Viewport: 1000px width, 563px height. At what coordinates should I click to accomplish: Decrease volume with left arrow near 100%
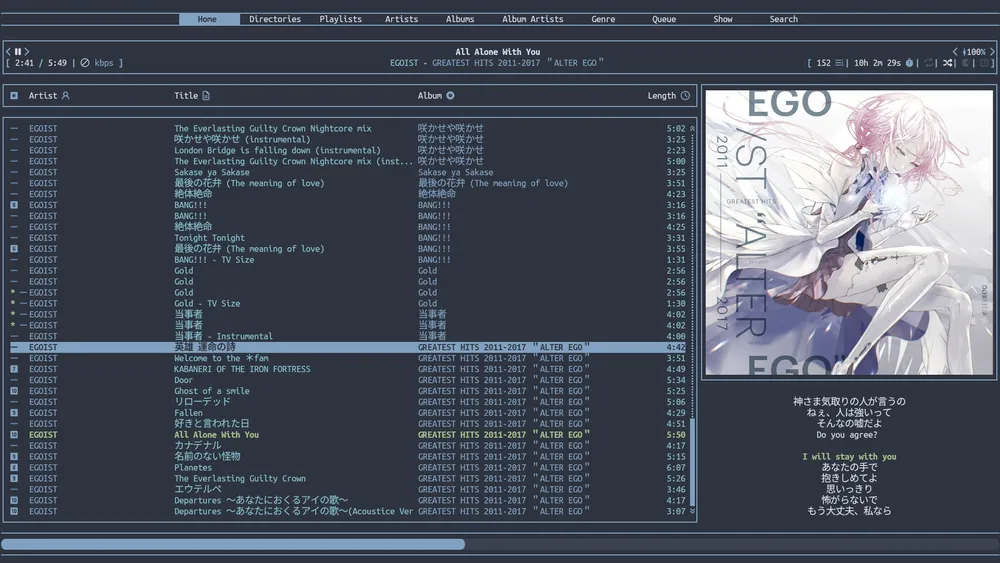954,52
